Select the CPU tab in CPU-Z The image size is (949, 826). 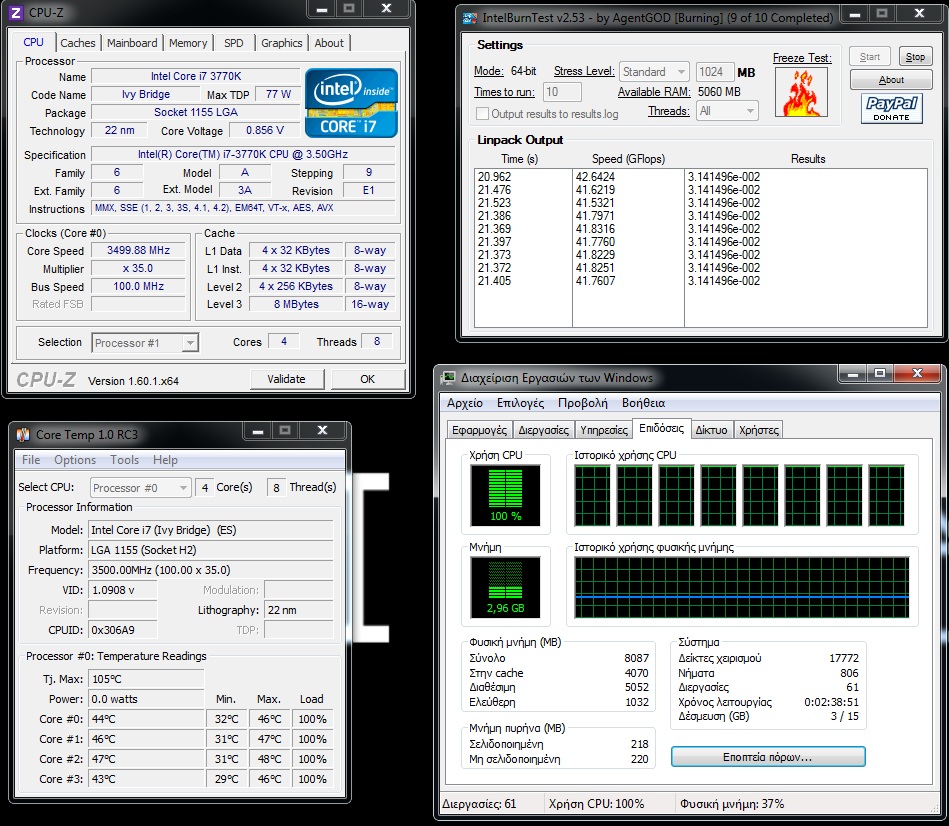pos(33,42)
